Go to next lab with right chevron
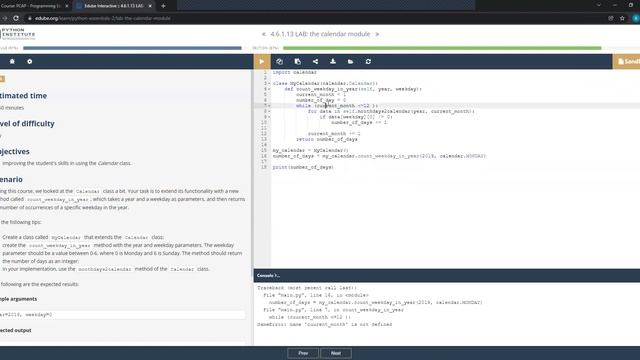The height and width of the screenshot is (360, 640). click(377, 34)
